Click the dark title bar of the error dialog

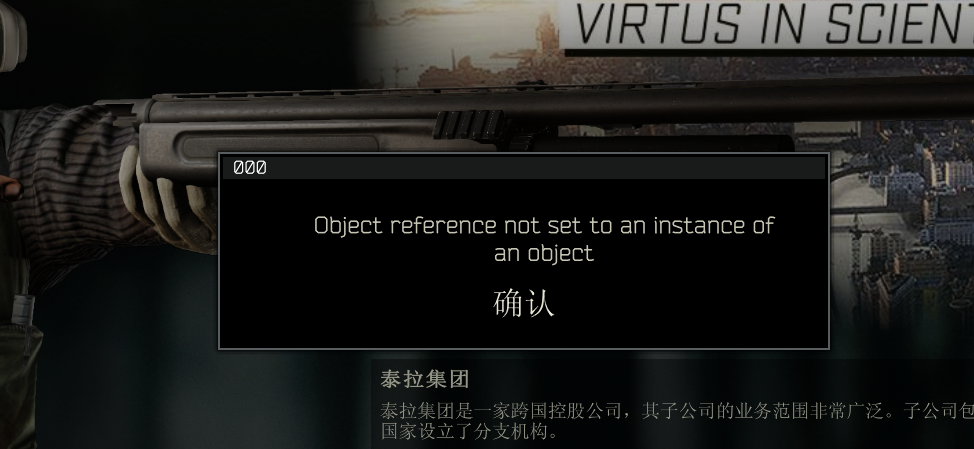pos(524,168)
